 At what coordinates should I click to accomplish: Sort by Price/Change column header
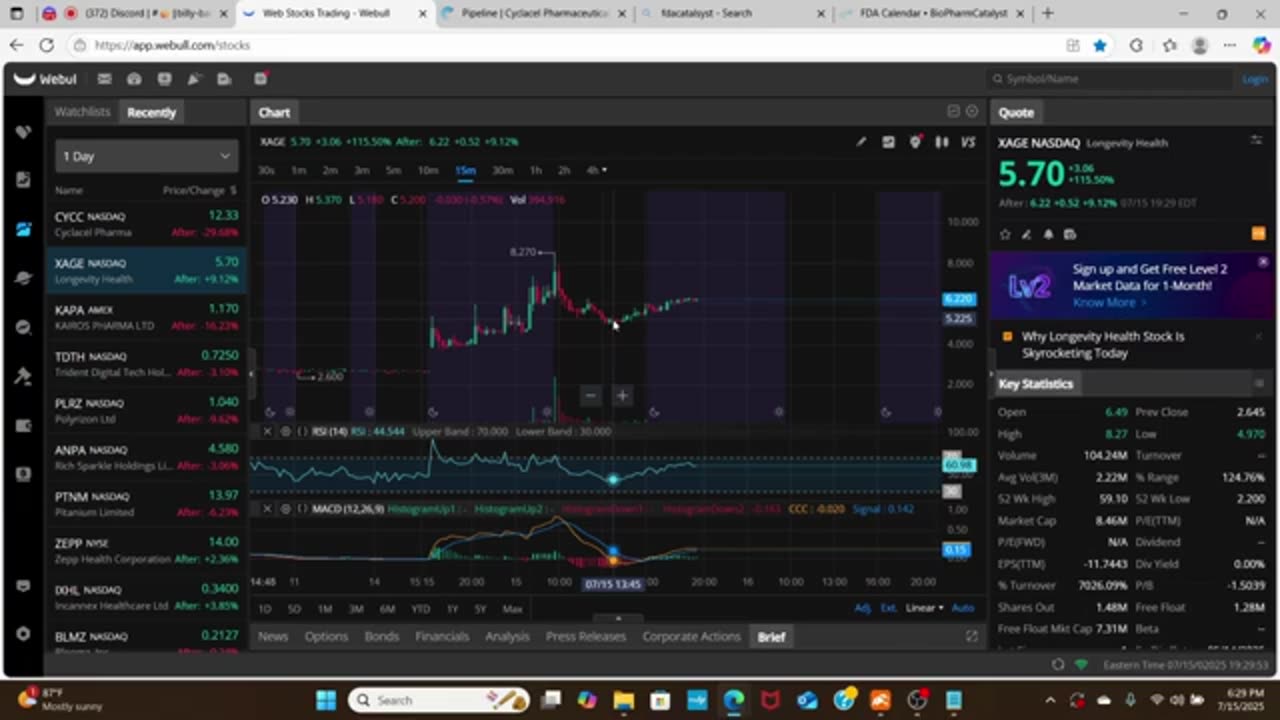click(x=199, y=190)
